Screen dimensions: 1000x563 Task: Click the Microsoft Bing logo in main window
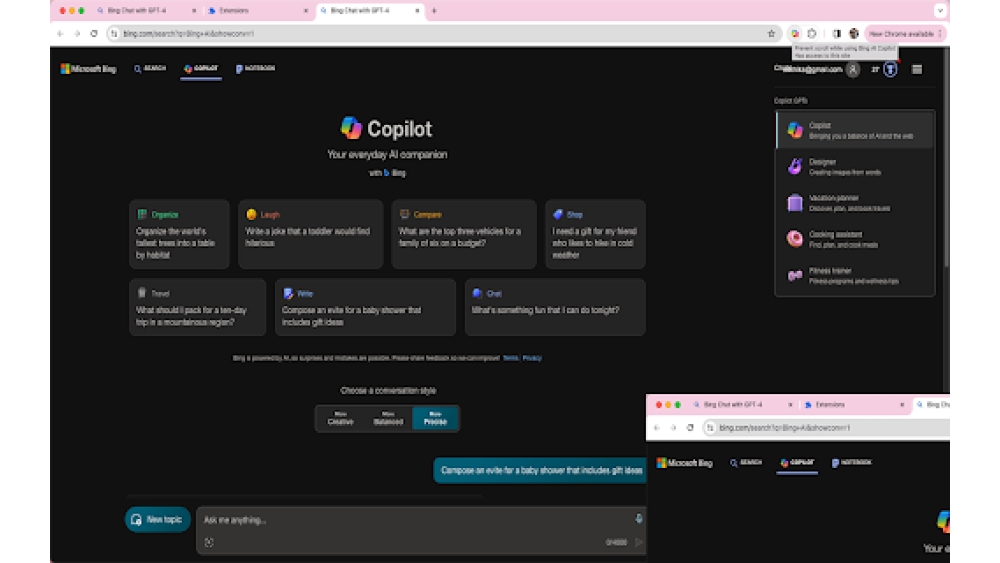pyautogui.click(x=89, y=69)
